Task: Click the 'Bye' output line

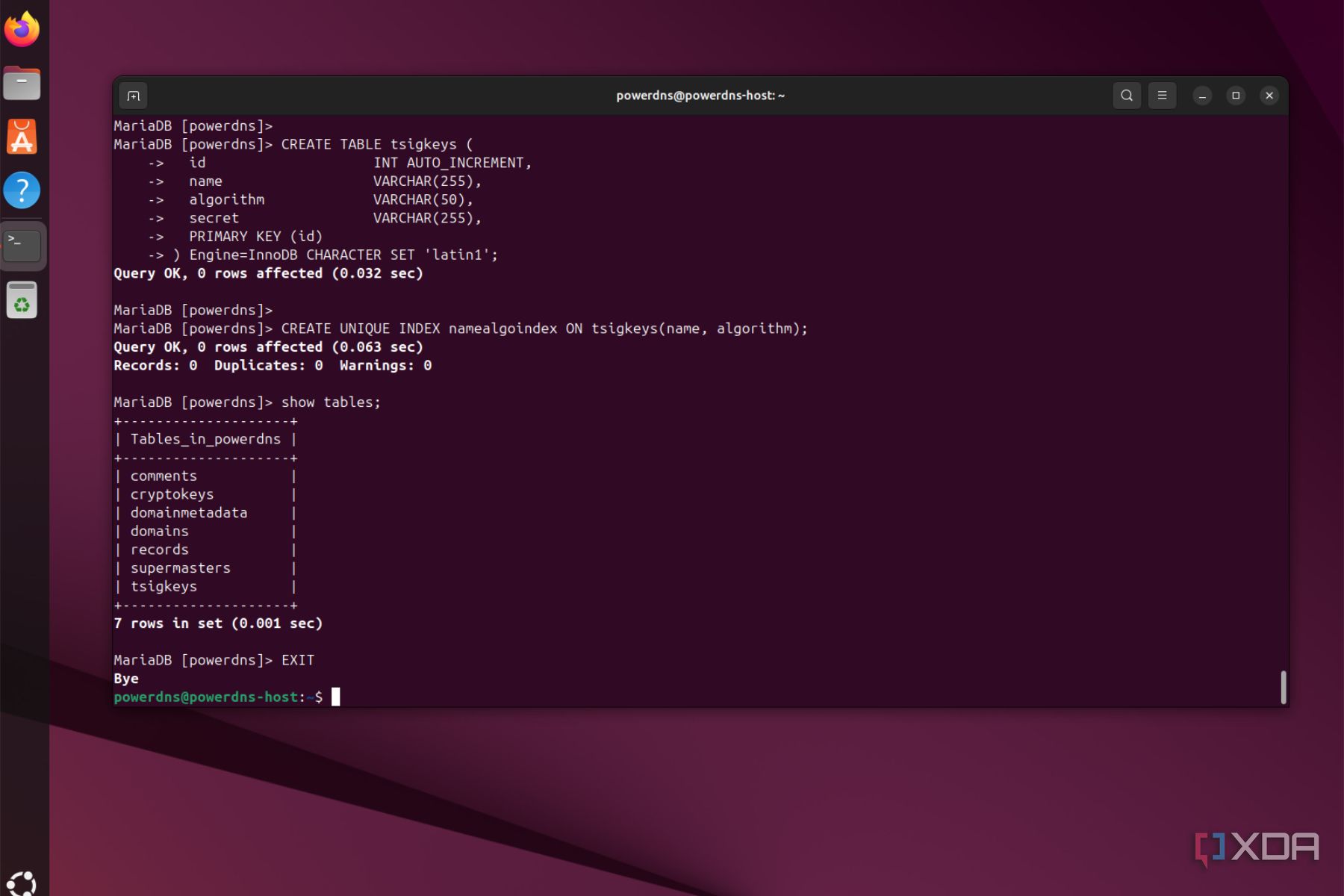Action: tap(126, 679)
